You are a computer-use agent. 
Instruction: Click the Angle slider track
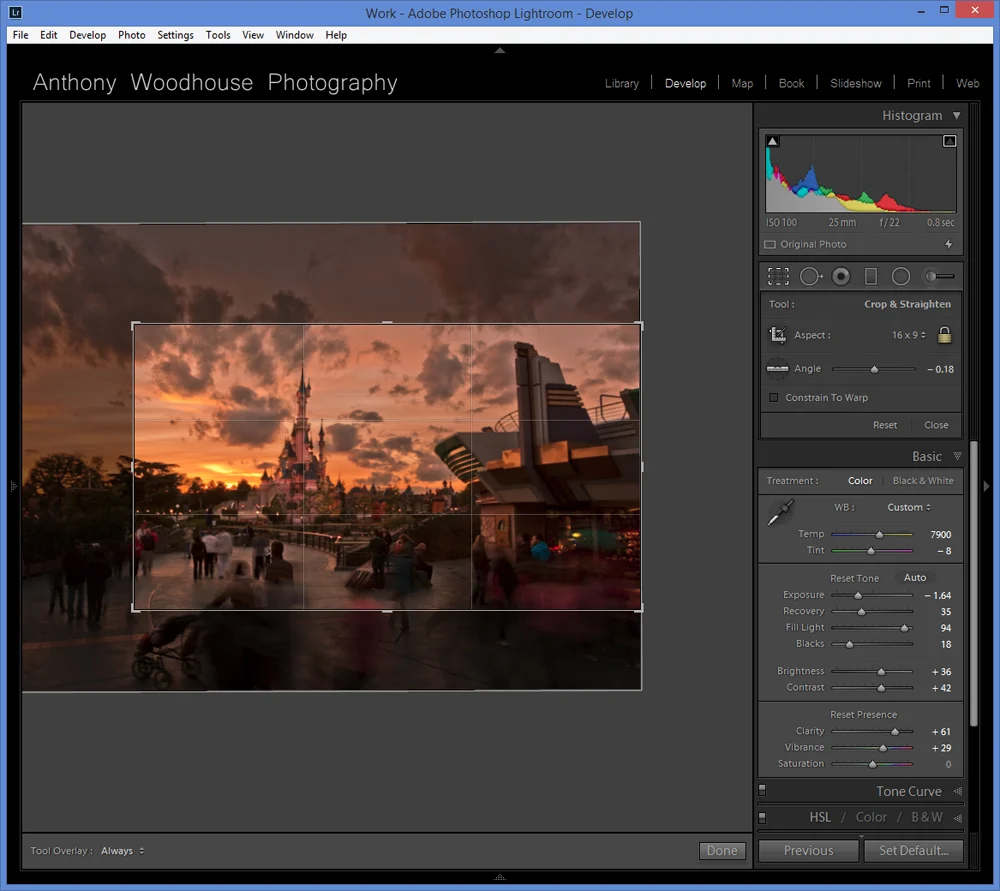click(874, 369)
